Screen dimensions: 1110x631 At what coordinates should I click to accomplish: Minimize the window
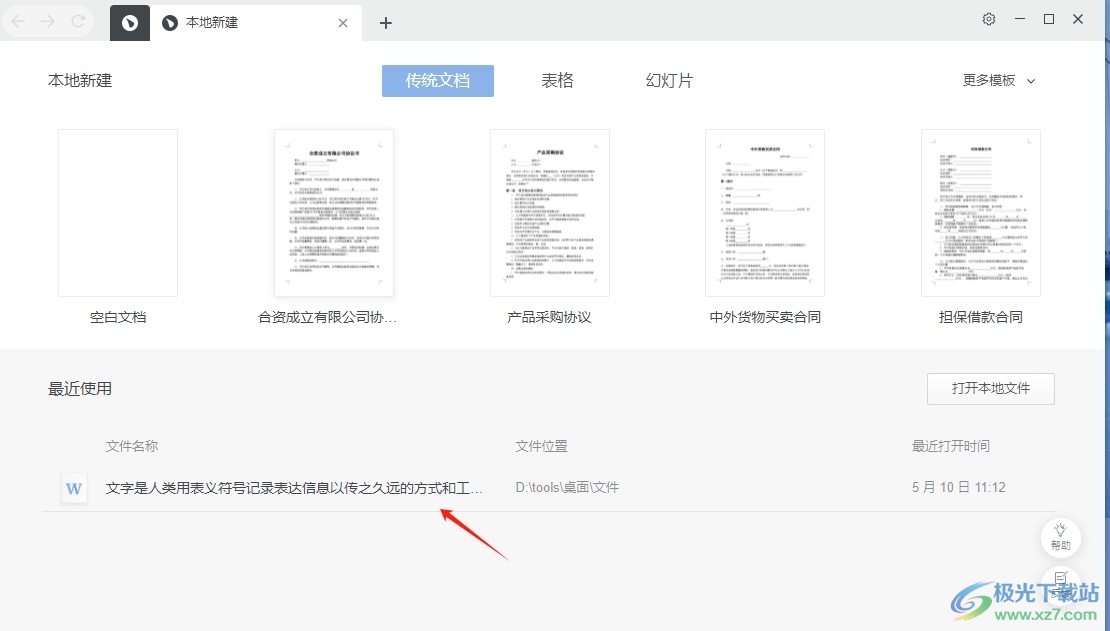click(x=1019, y=19)
